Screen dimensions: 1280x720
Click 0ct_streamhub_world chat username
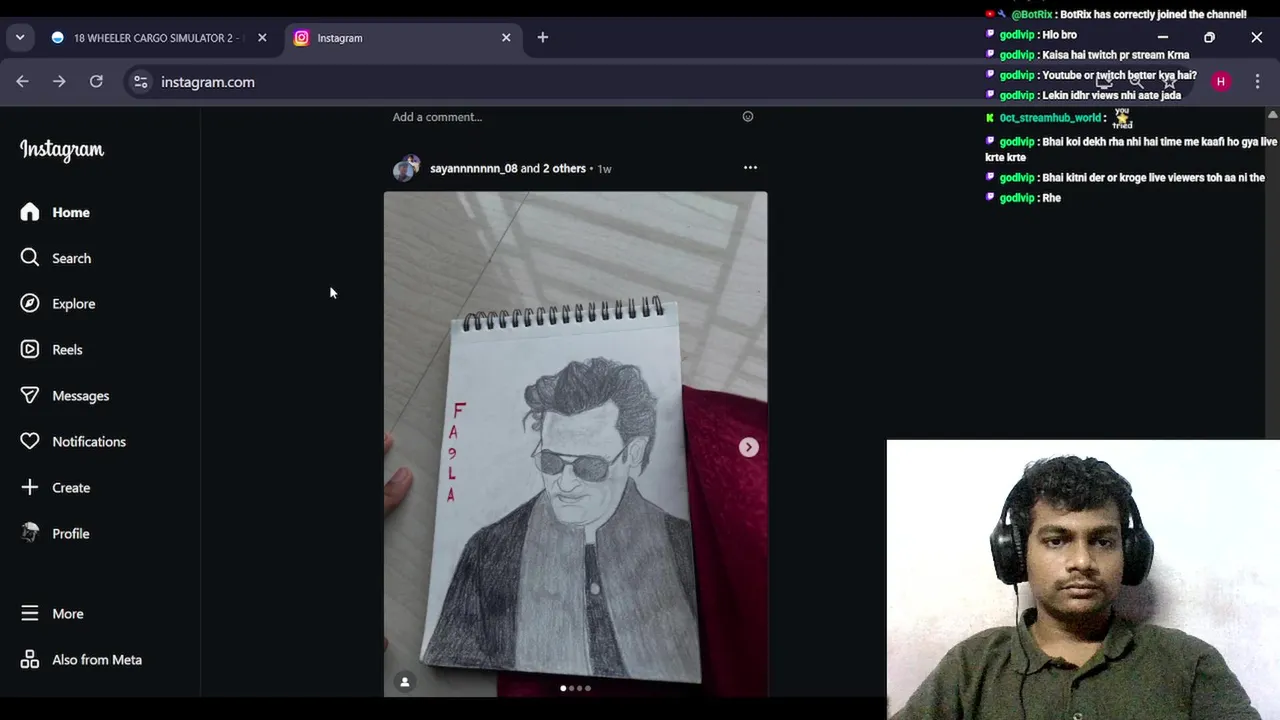(x=1050, y=118)
